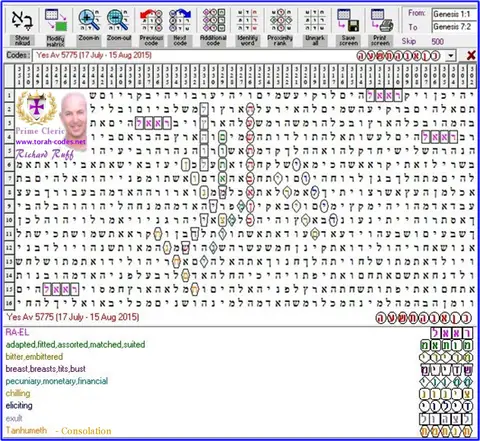Click the 'chilling' legend entry
This screenshot has width=480, height=441.
tap(18, 393)
